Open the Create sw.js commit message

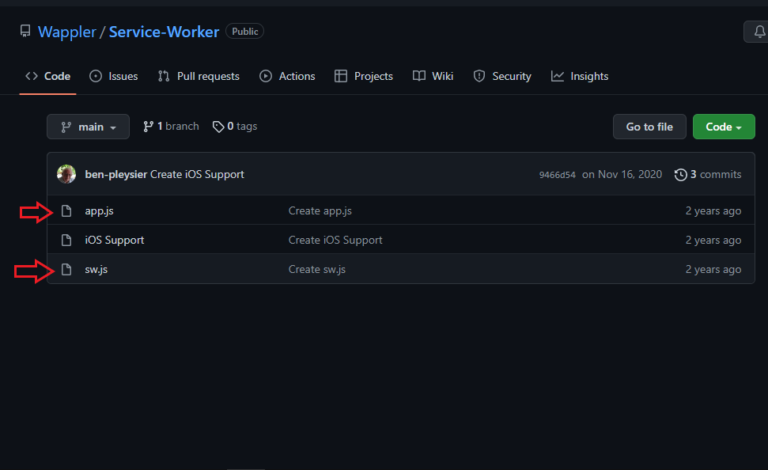(x=317, y=269)
